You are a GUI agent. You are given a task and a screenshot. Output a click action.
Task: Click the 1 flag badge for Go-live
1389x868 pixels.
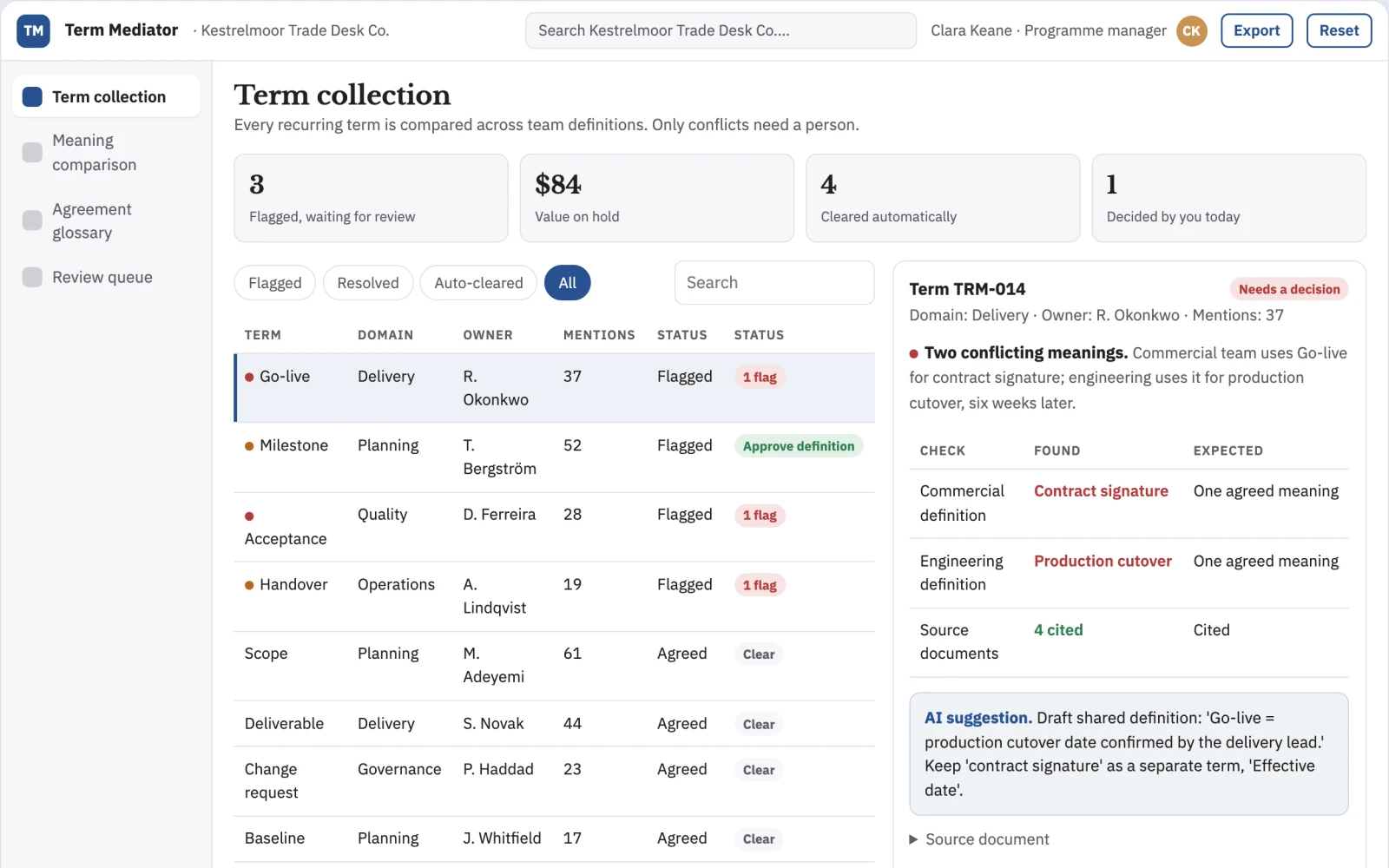760,377
